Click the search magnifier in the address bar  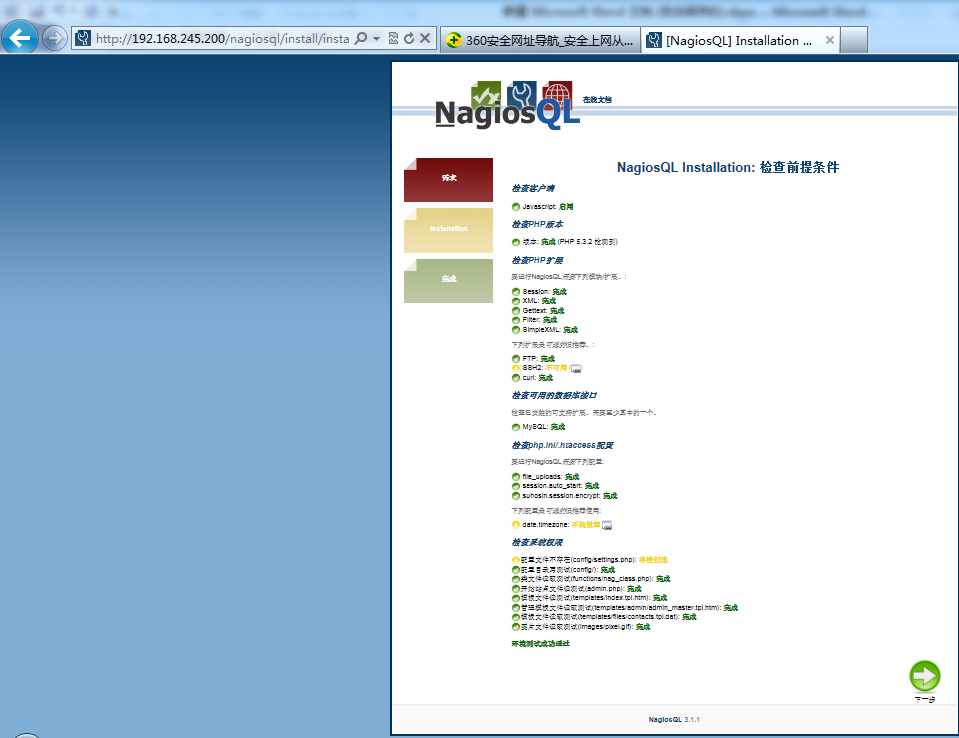point(361,39)
